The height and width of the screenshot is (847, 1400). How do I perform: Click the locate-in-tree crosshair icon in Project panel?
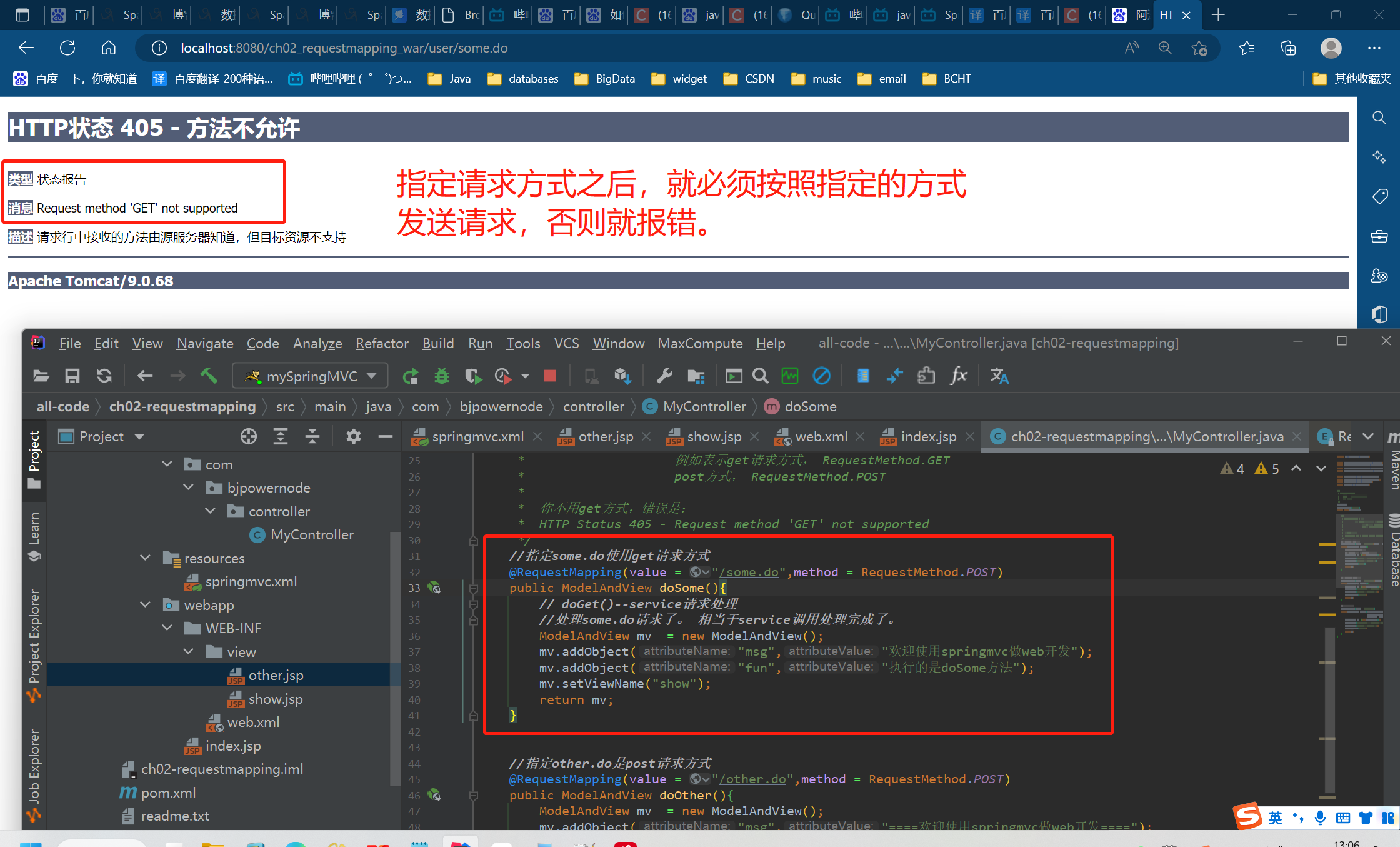249,436
